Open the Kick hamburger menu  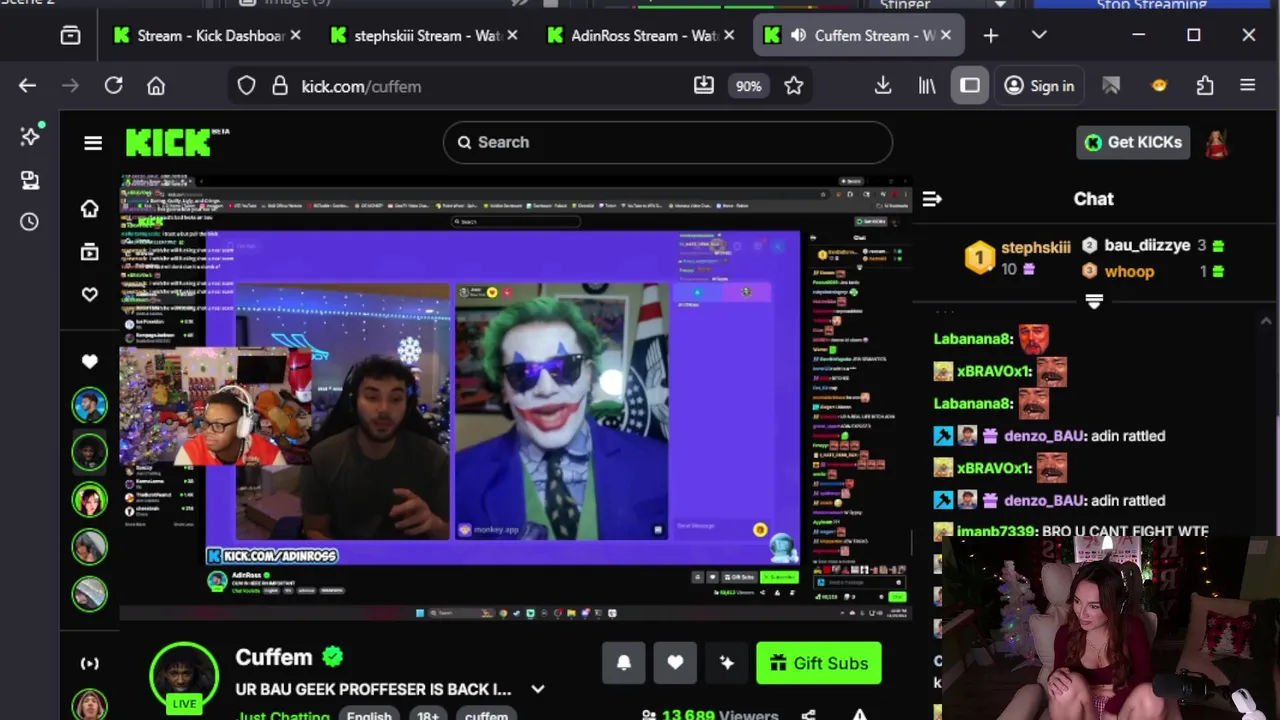93,143
